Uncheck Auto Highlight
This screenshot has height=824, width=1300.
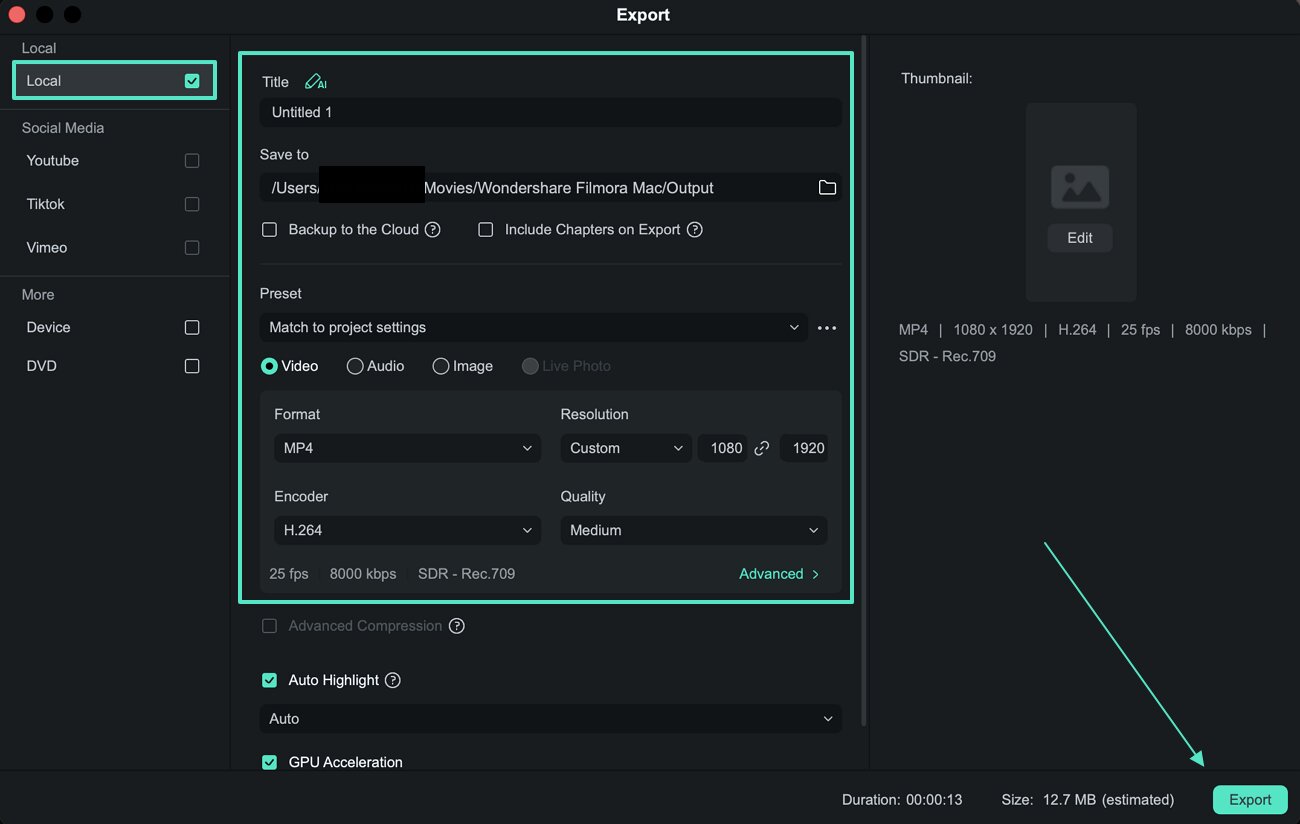click(269, 680)
